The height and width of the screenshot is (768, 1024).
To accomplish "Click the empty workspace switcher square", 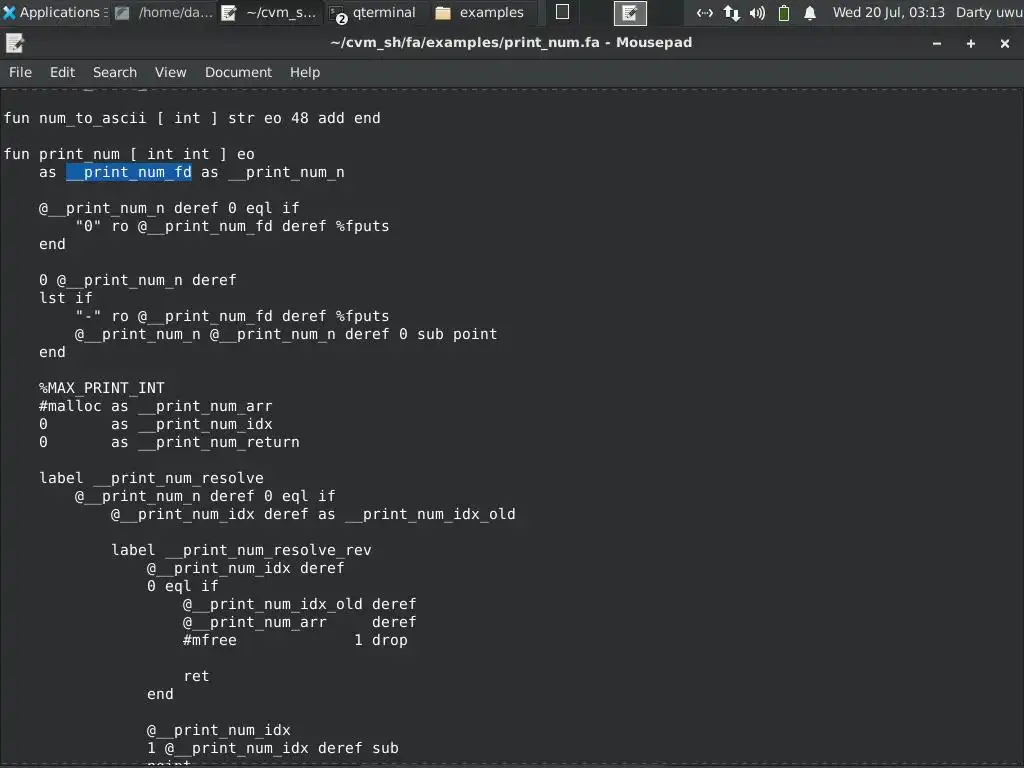I will pyautogui.click(x=562, y=12).
